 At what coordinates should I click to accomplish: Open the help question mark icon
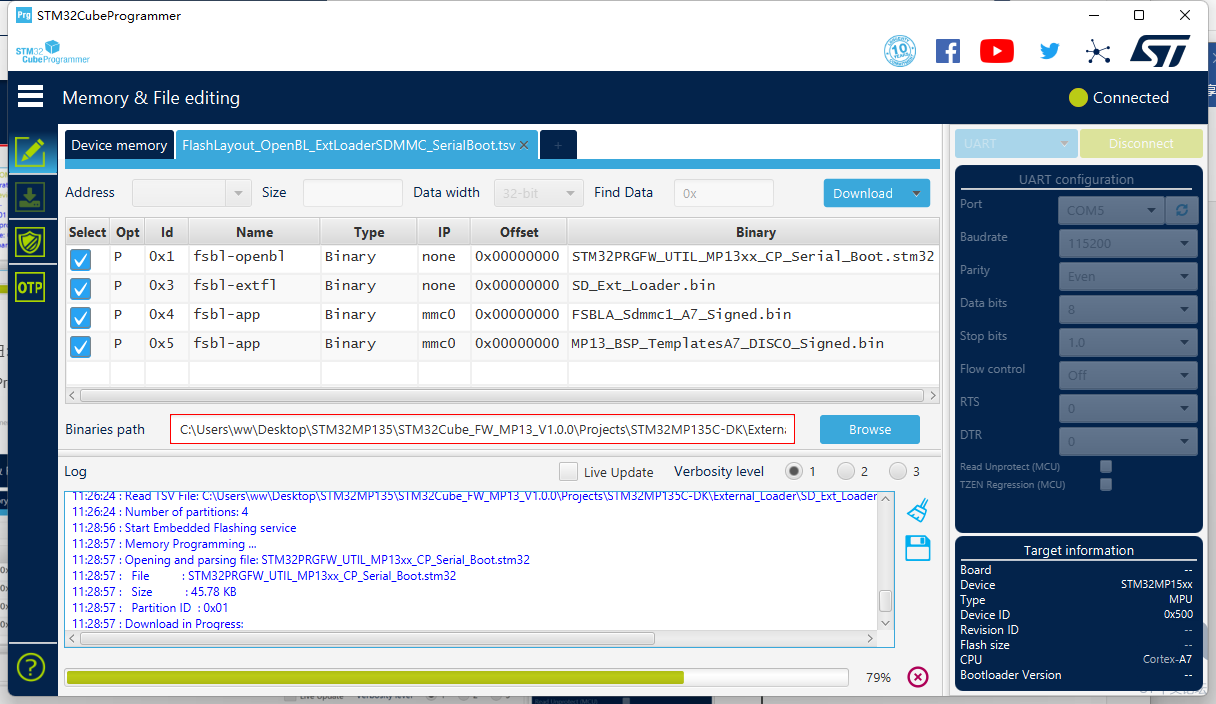(x=31, y=667)
